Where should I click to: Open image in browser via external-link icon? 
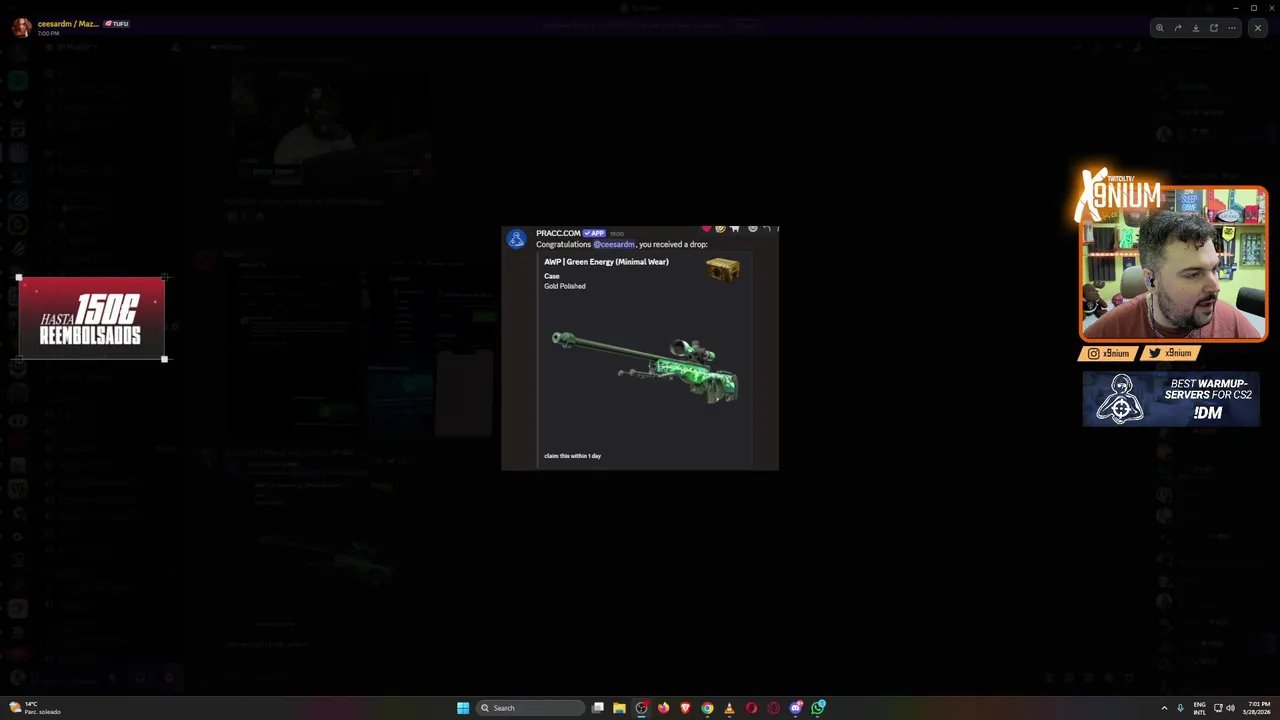1213,28
